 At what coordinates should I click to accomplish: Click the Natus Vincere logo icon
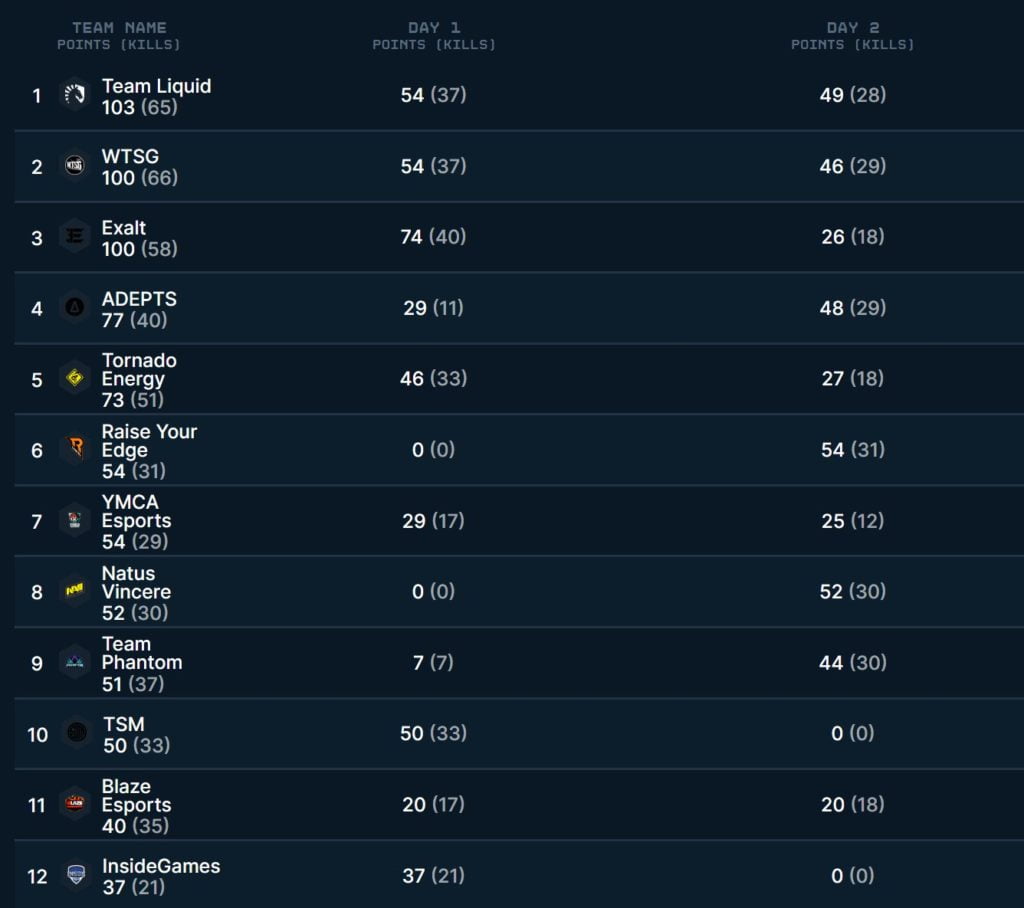75,592
